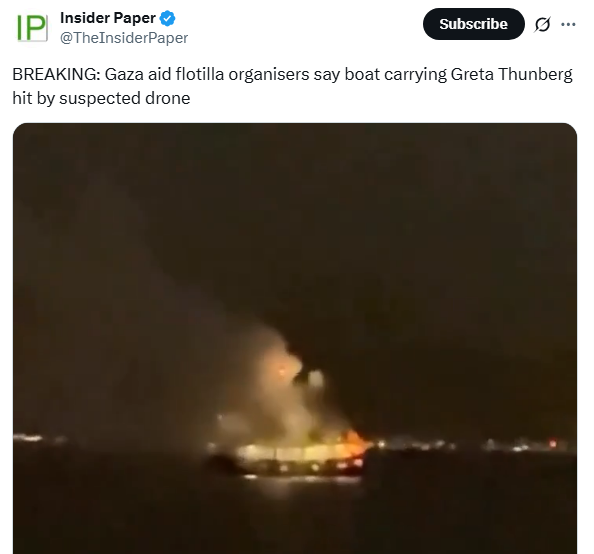The width and height of the screenshot is (594, 554).
Task: Click the smoke plume above the boat
Action: (277, 383)
